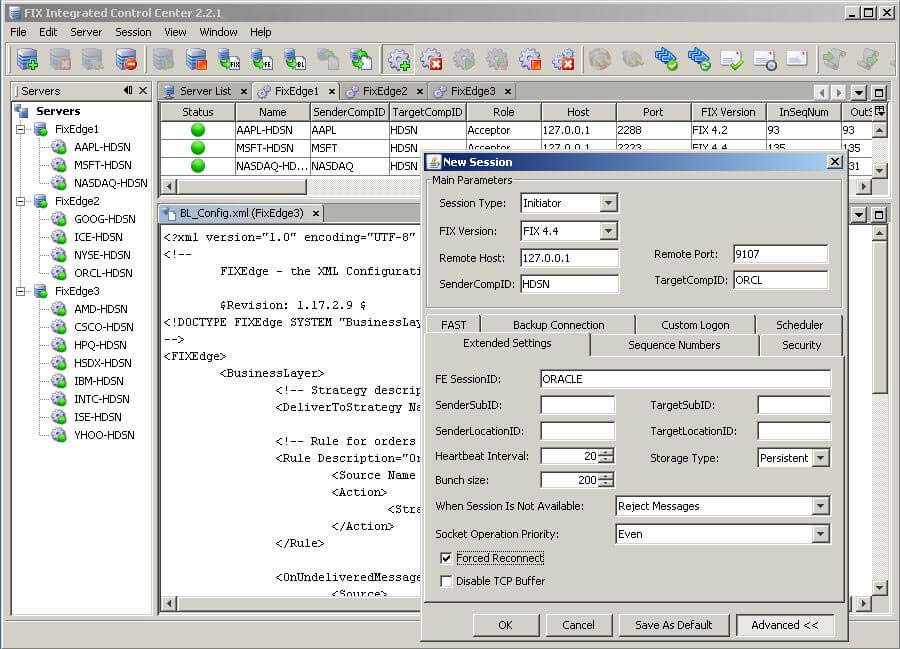
Task: Click the envelope icon with green checkmark
Action: 732,59
